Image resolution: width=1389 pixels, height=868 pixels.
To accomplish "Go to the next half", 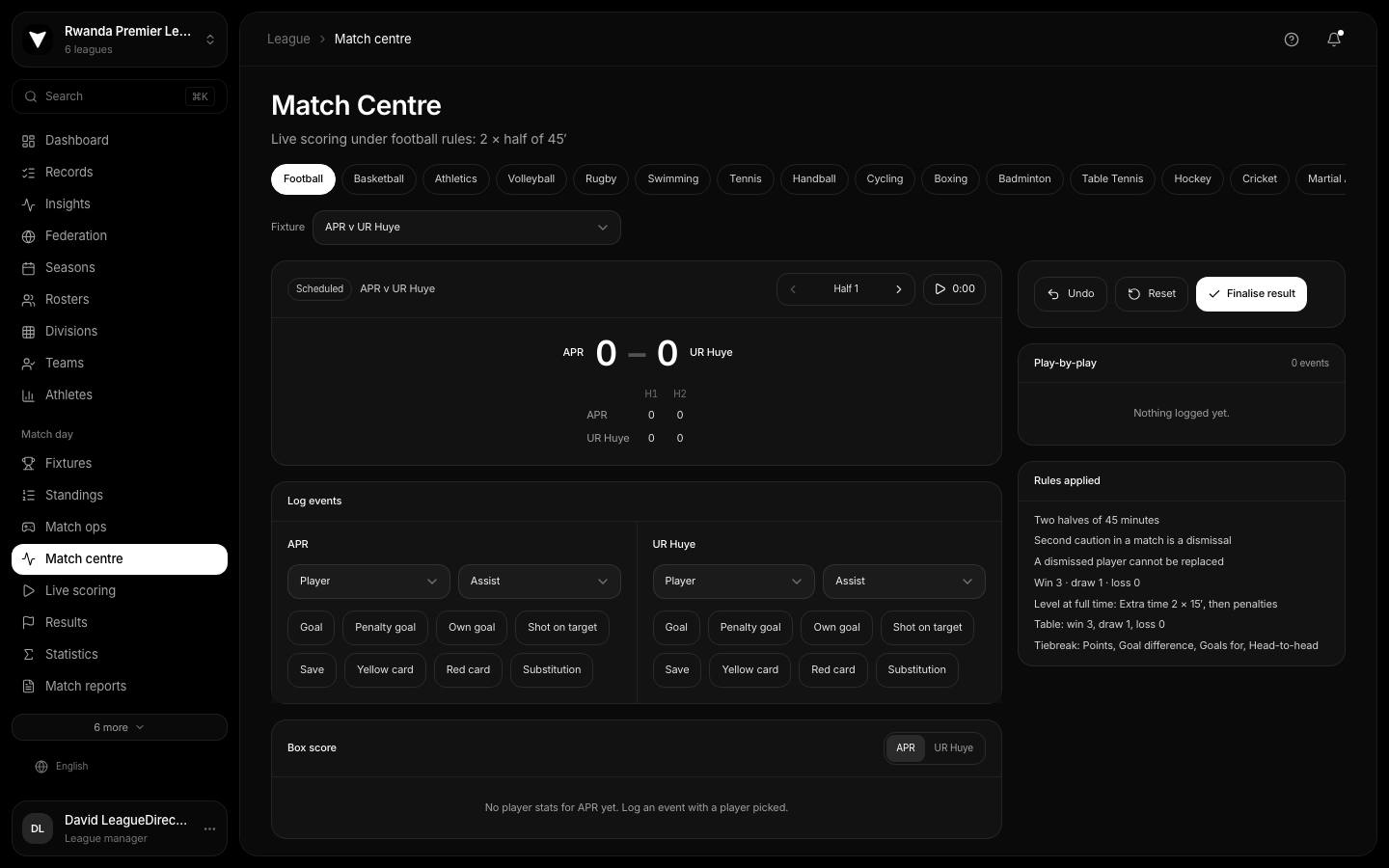I will click(899, 289).
